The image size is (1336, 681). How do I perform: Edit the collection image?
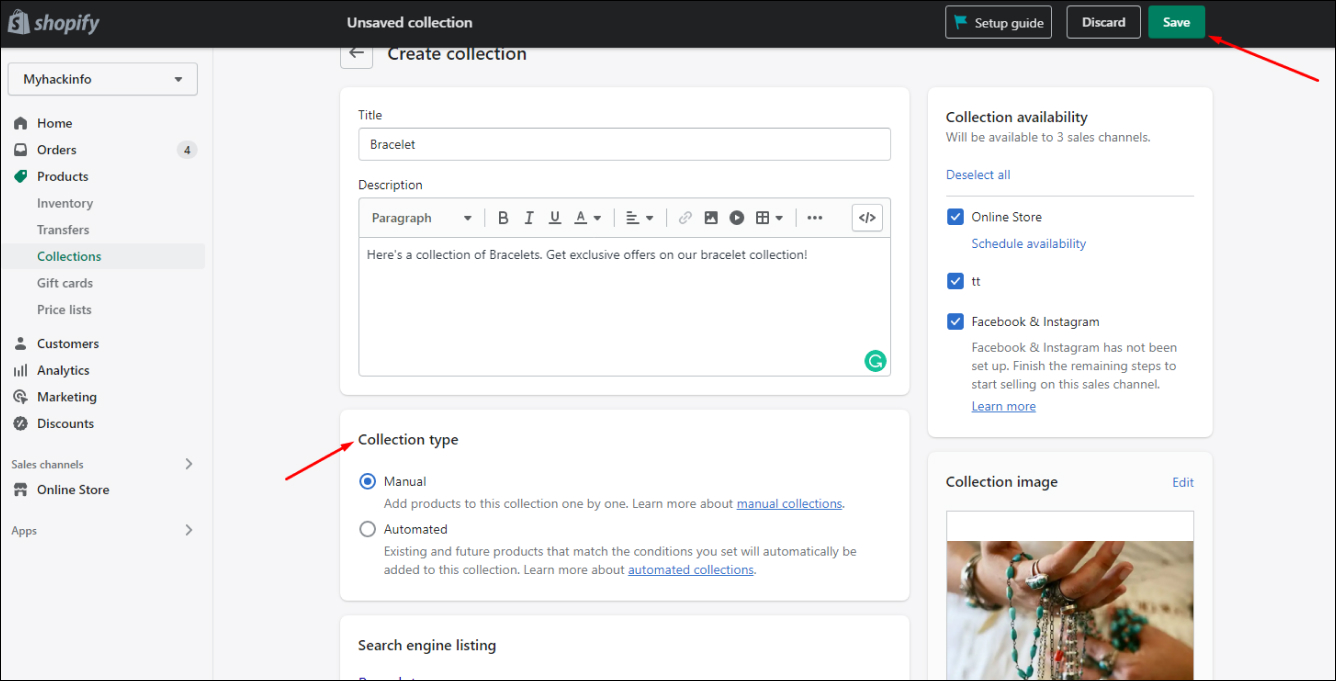1183,482
